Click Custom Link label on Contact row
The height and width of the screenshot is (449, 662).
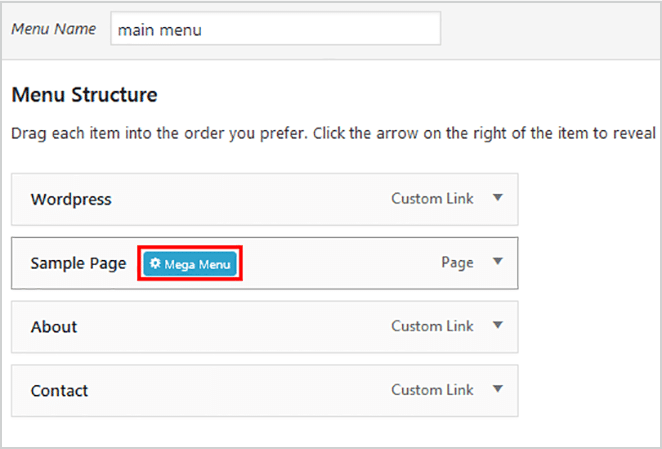coord(432,390)
